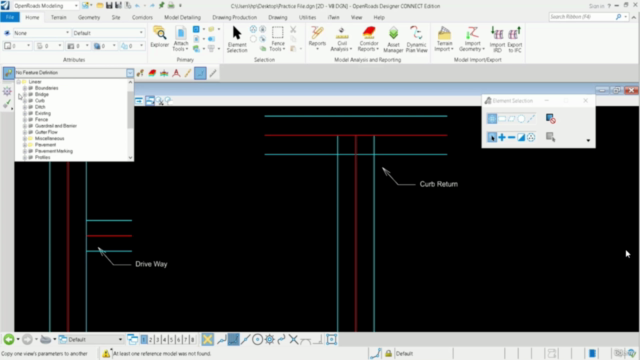Toggle the highlighted chain tool in feature toolbar

tap(200, 73)
